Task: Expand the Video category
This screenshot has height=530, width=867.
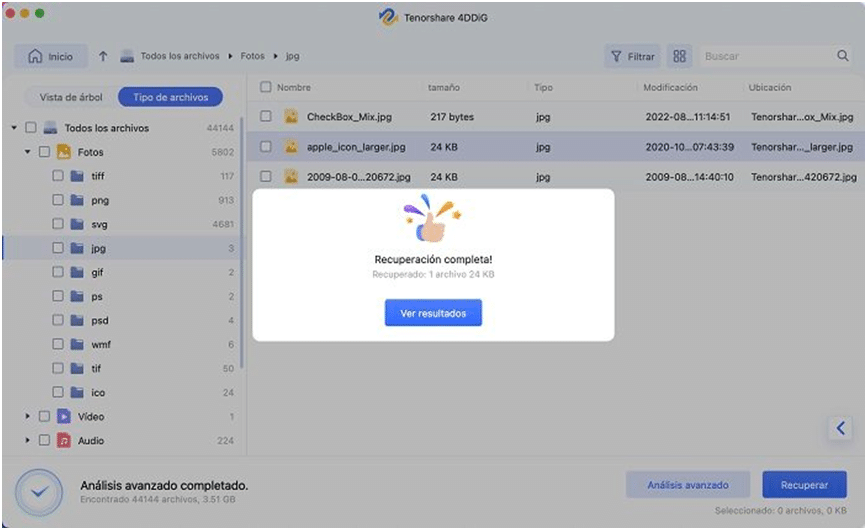Action: click(x=27, y=416)
